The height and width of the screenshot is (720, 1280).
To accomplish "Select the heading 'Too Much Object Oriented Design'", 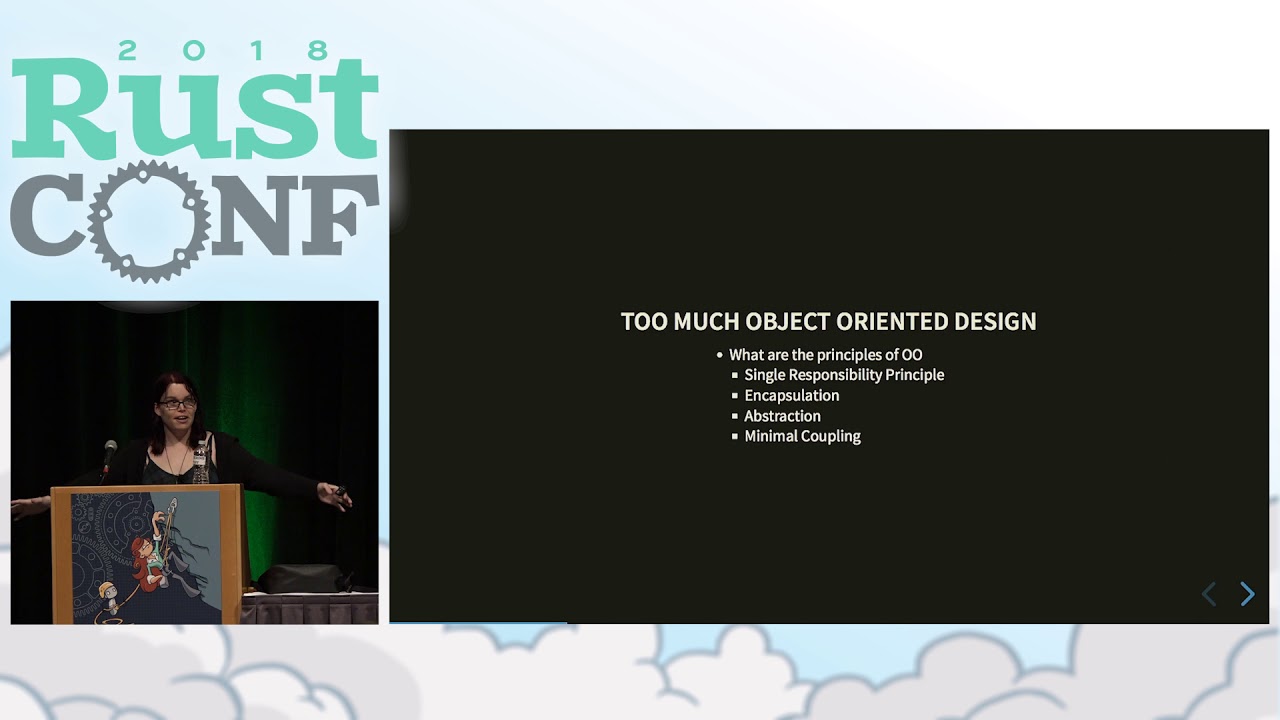I will pyautogui.click(x=829, y=321).
